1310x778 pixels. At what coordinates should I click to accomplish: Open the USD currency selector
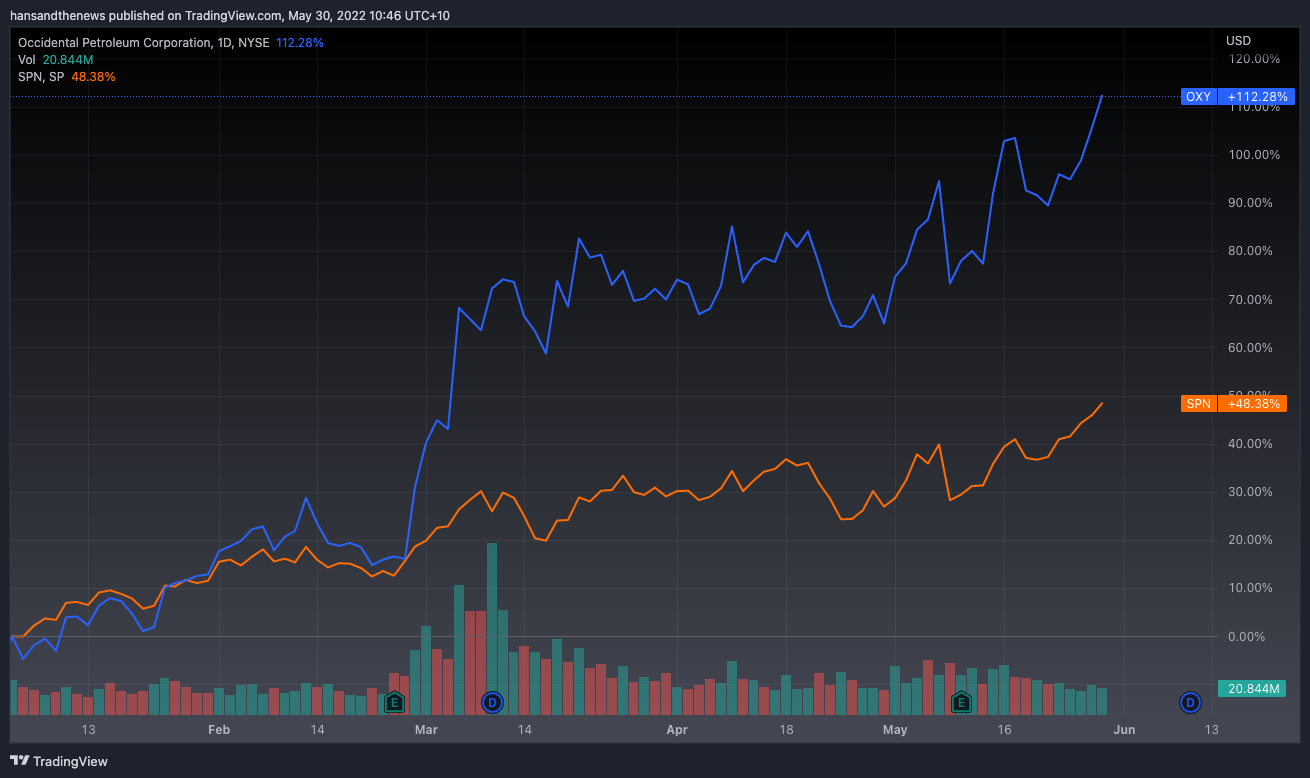(x=1238, y=41)
